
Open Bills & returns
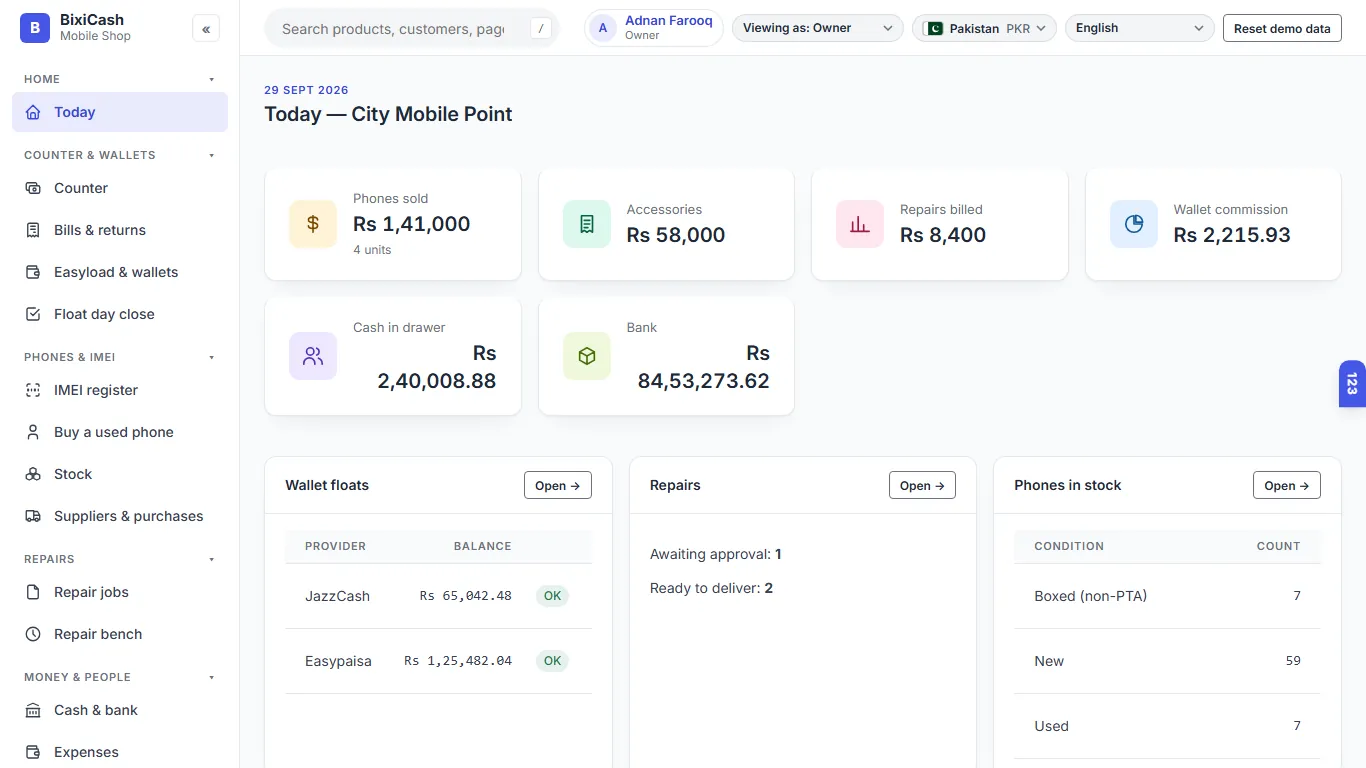pos(120,230)
